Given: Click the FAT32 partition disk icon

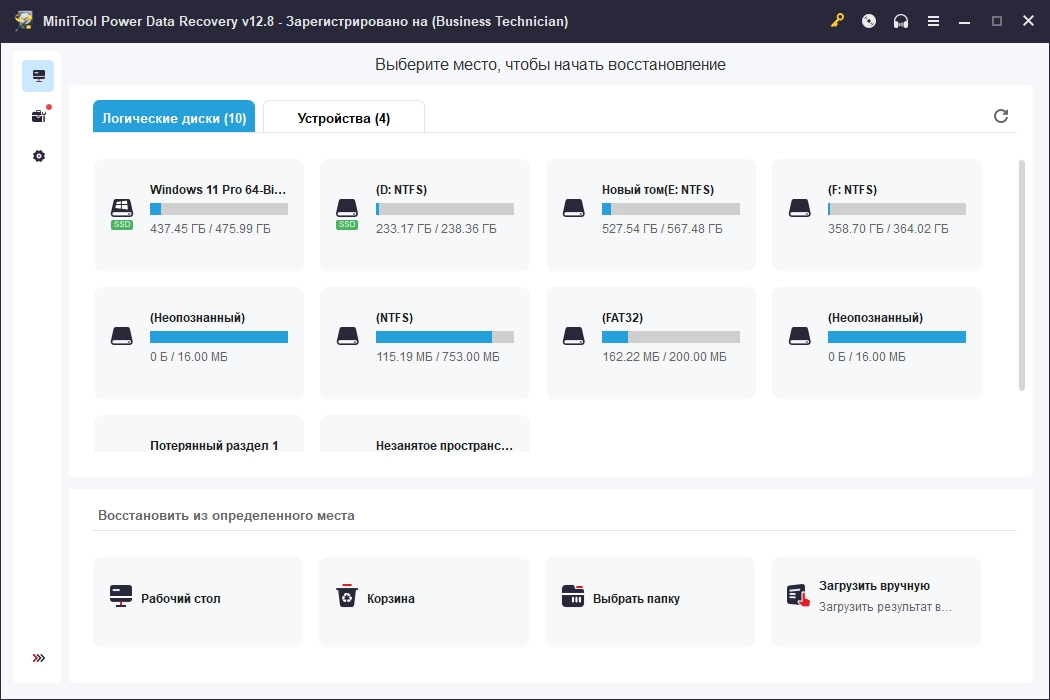Looking at the screenshot, I should pos(574,336).
